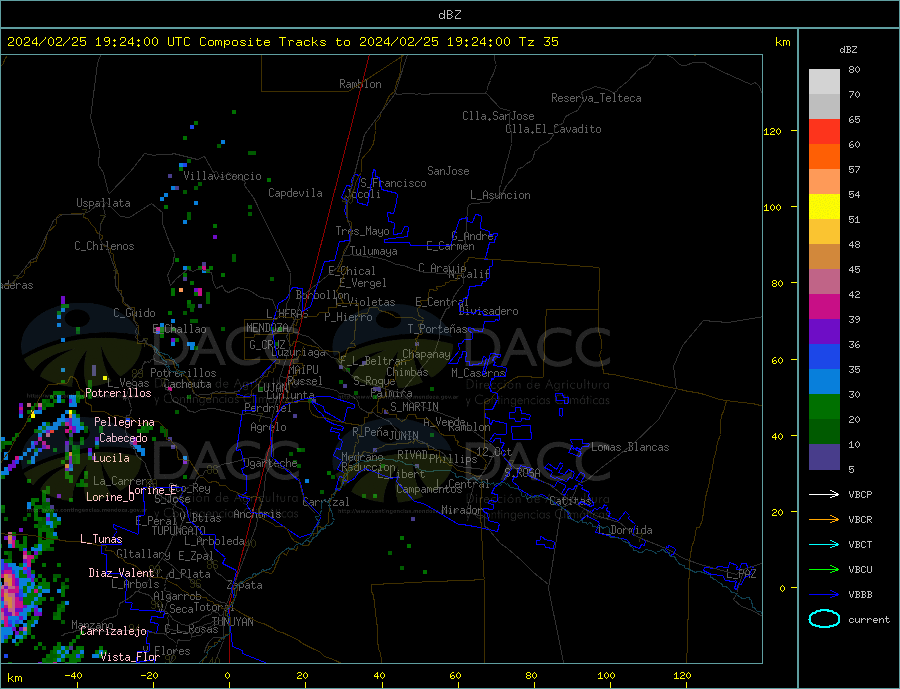Click the TUNUYAN map label

pyautogui.click(x=232, y=622)
